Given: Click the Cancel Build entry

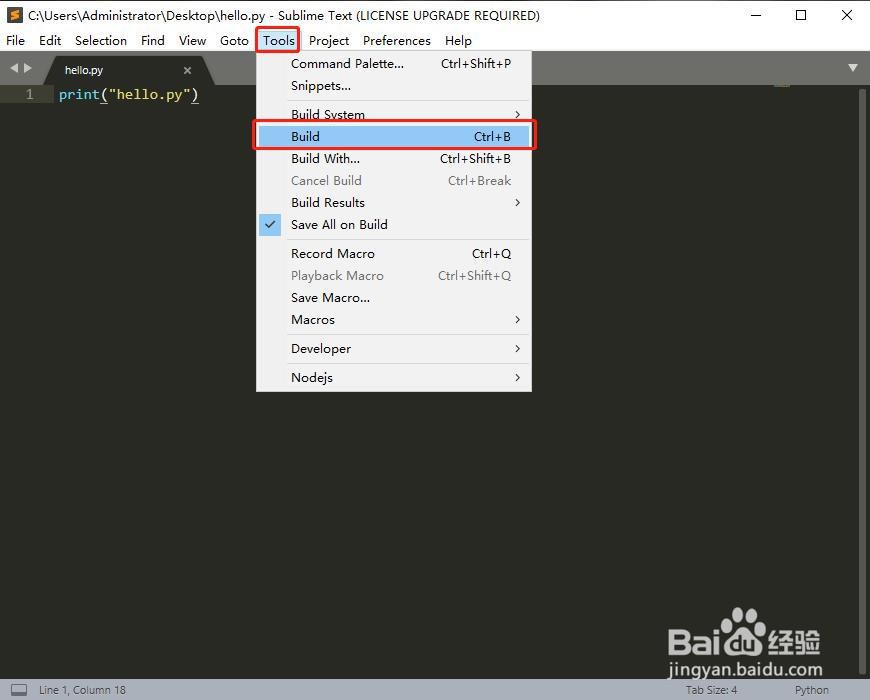Looking at the screenshot, I should coord(394,181).
